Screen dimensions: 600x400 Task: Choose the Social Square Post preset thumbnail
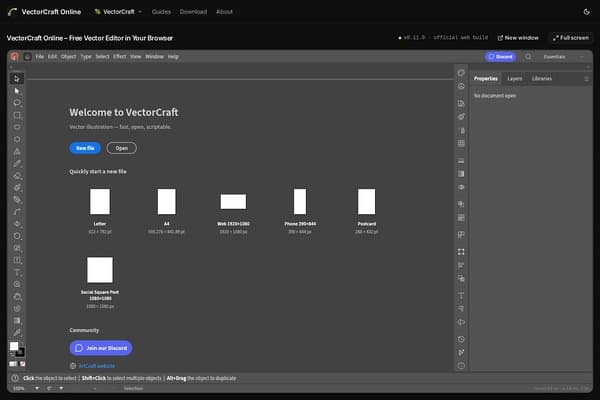[x=100, y=269]
